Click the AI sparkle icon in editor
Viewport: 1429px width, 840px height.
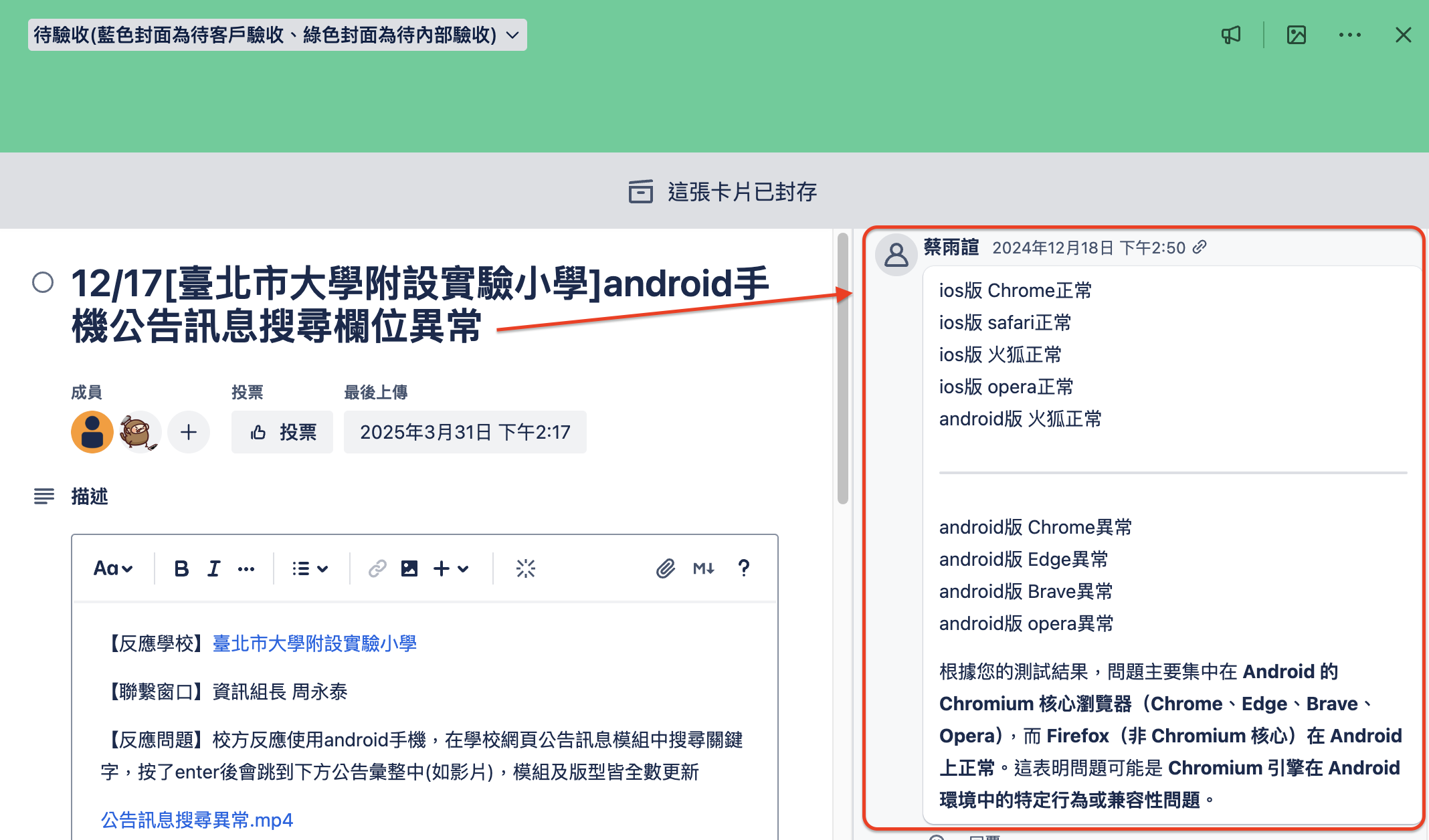[526, 568]
